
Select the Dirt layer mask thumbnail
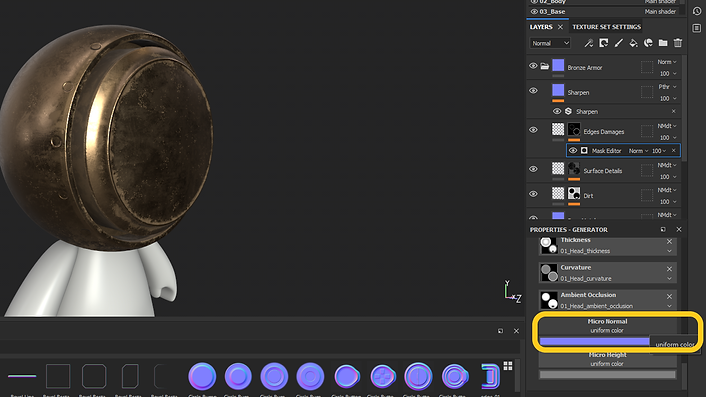click(574, 194)
